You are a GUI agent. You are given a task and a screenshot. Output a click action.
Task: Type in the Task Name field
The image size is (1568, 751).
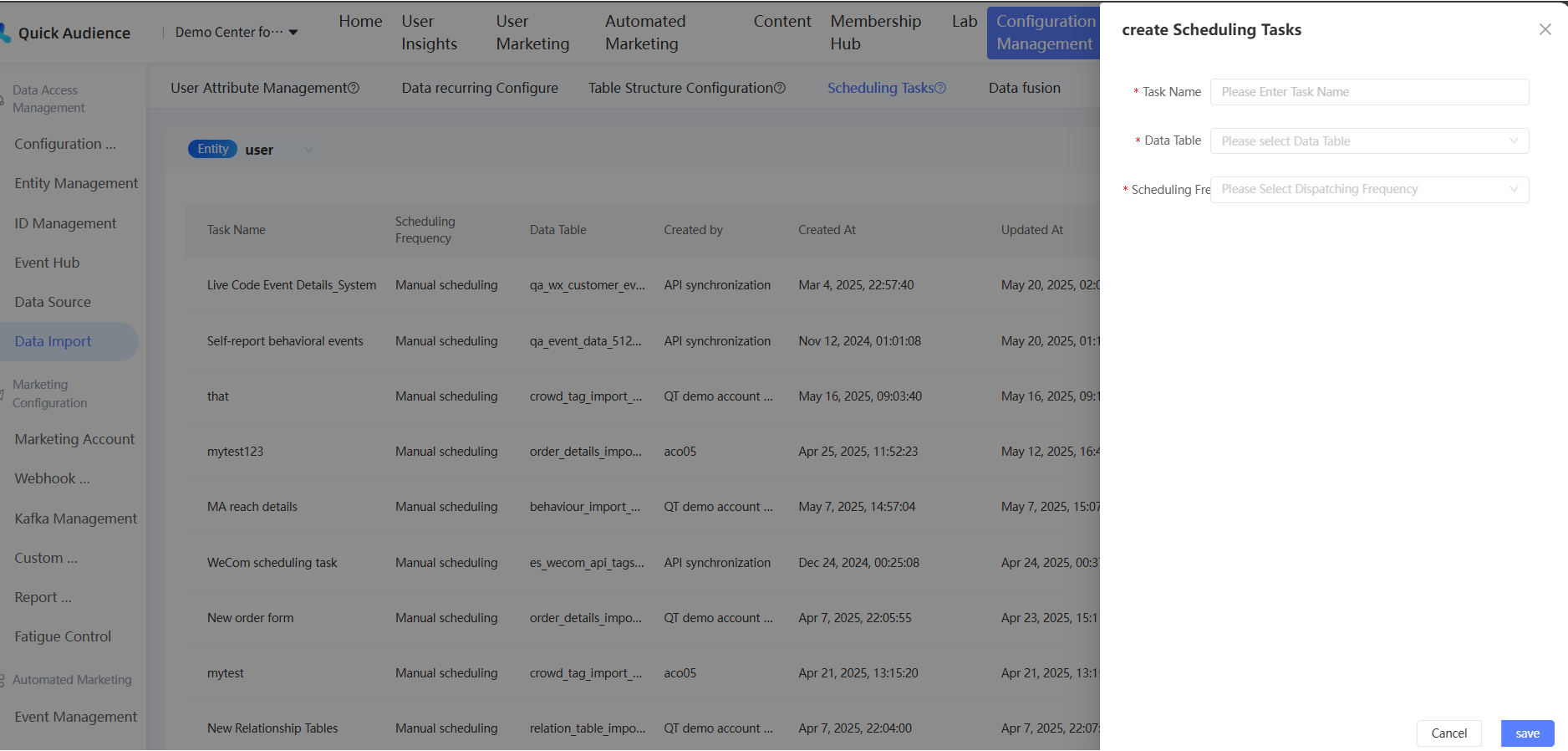click(1369, 92)
